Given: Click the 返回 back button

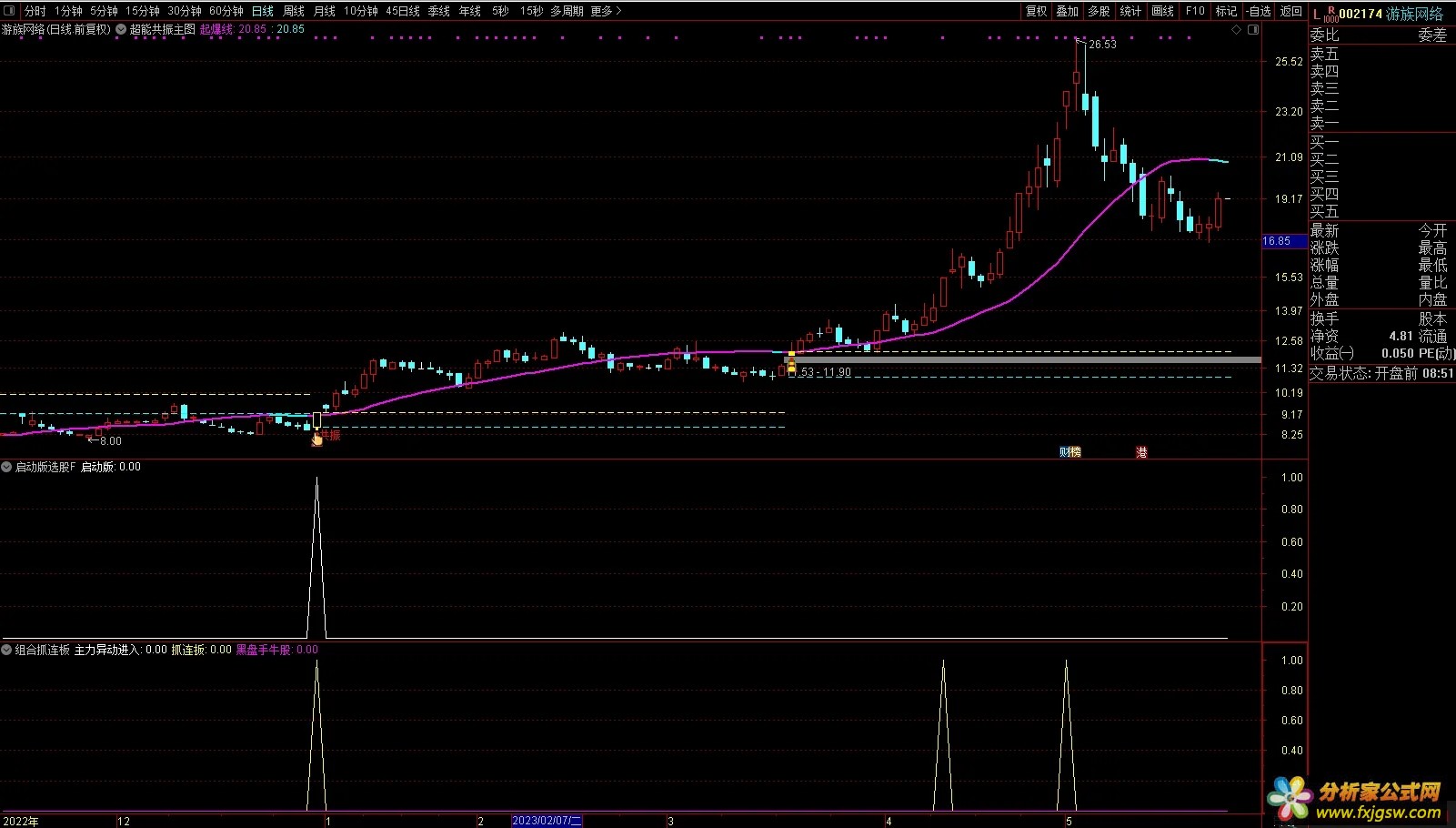Looking at the screenshot, I should pos(1291,11).
